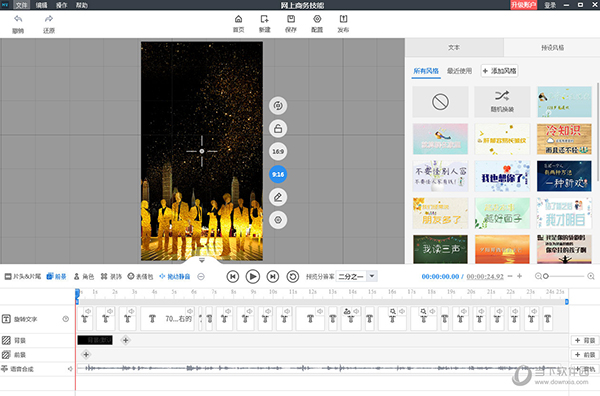Click the Redo arrow in the toolbar
The width and height of the screenshot is (600, 396).
(x=49, y=19)
